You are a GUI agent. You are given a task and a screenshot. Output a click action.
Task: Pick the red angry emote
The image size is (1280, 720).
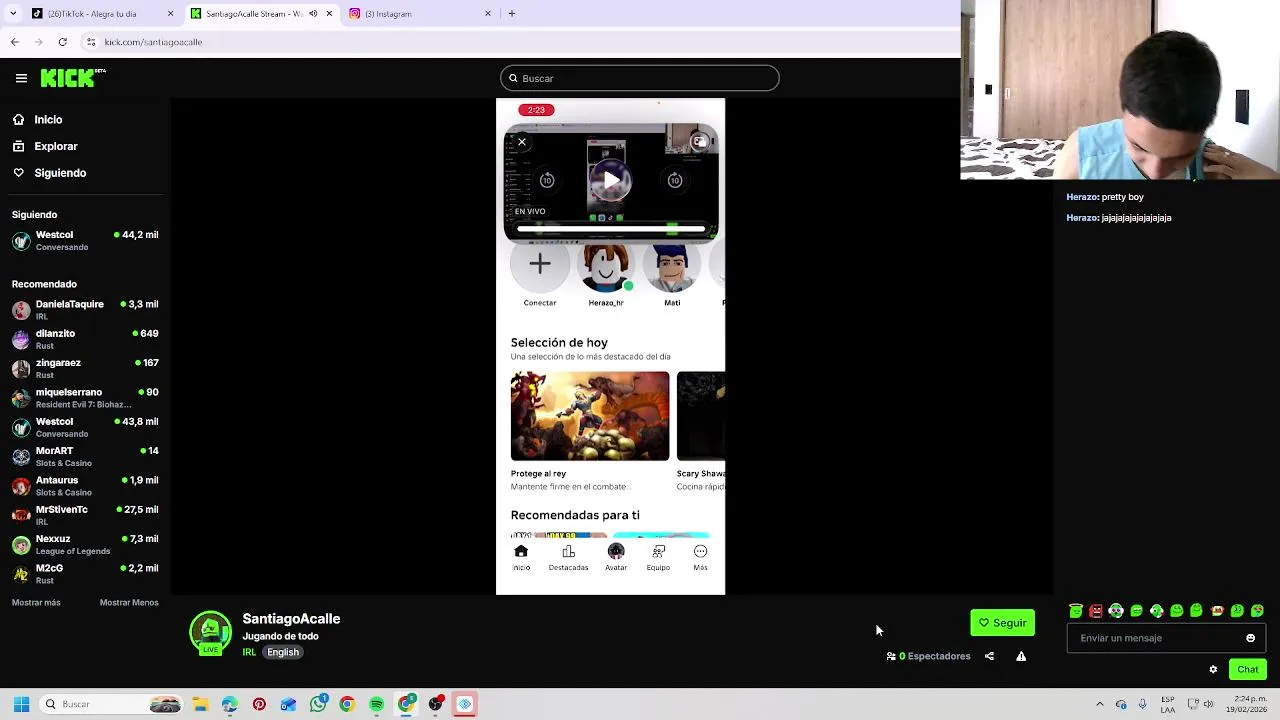tap(1096, 610)
